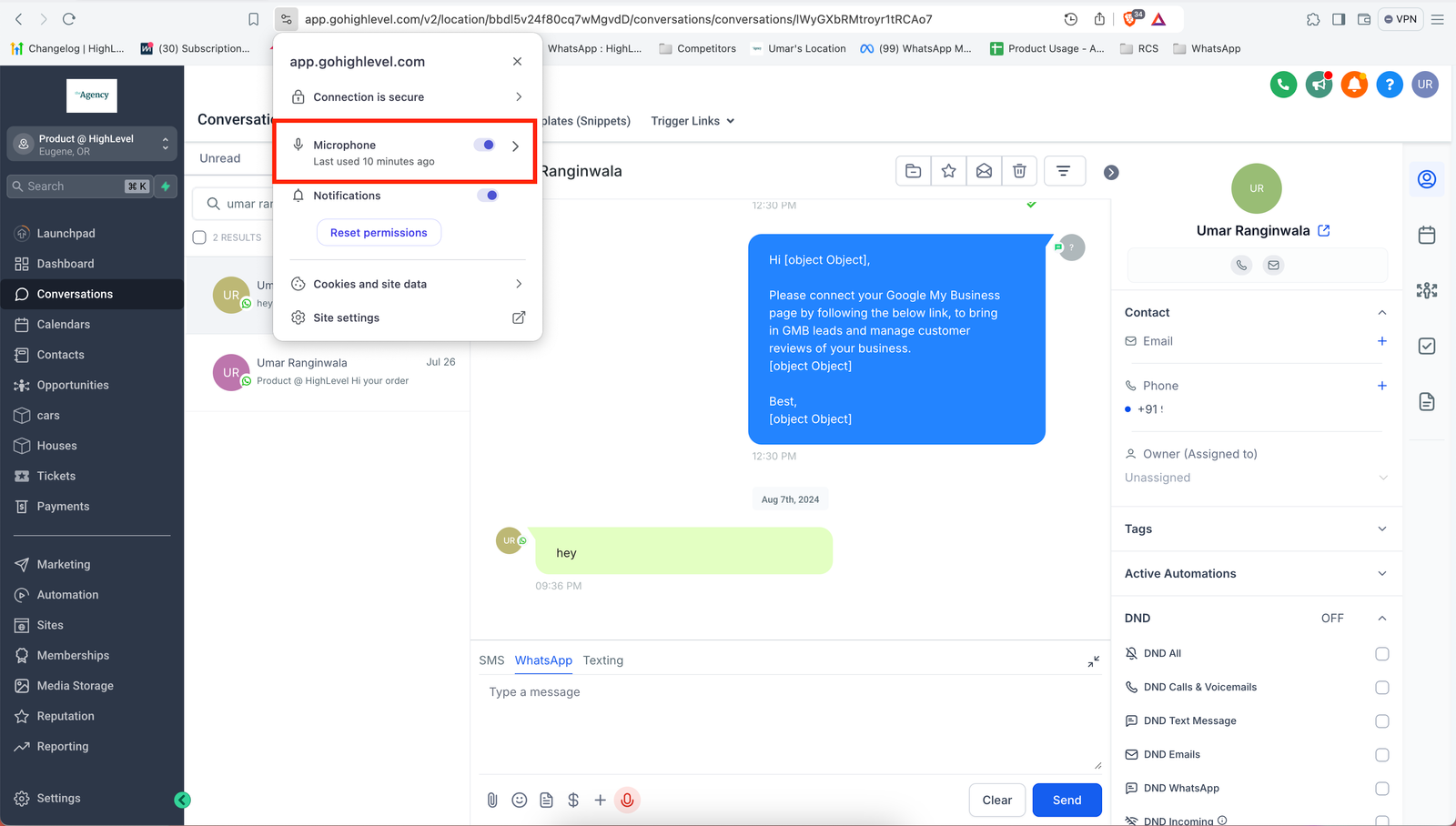The width and height of the screenshot is (1456, 826).
Task: Open Opportunities in the sidebar
Action: coord(73,385)
